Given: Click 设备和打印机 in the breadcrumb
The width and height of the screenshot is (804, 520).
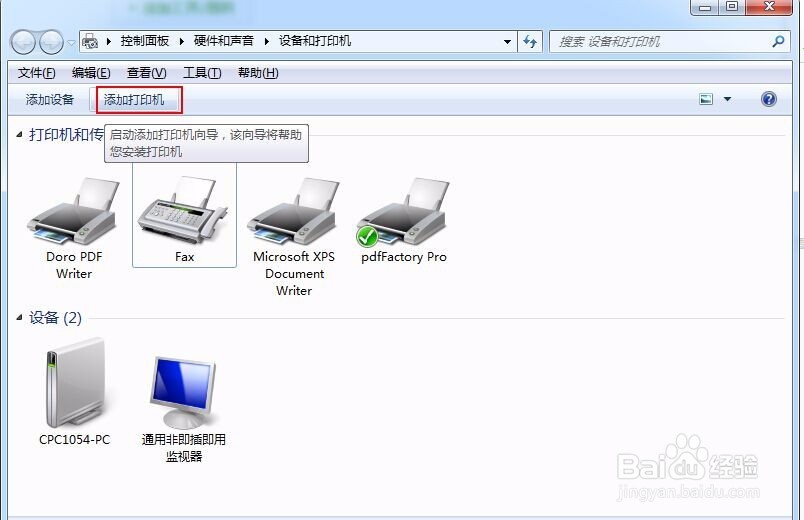Looking at the screenshot, I should [x=315, y=41].
